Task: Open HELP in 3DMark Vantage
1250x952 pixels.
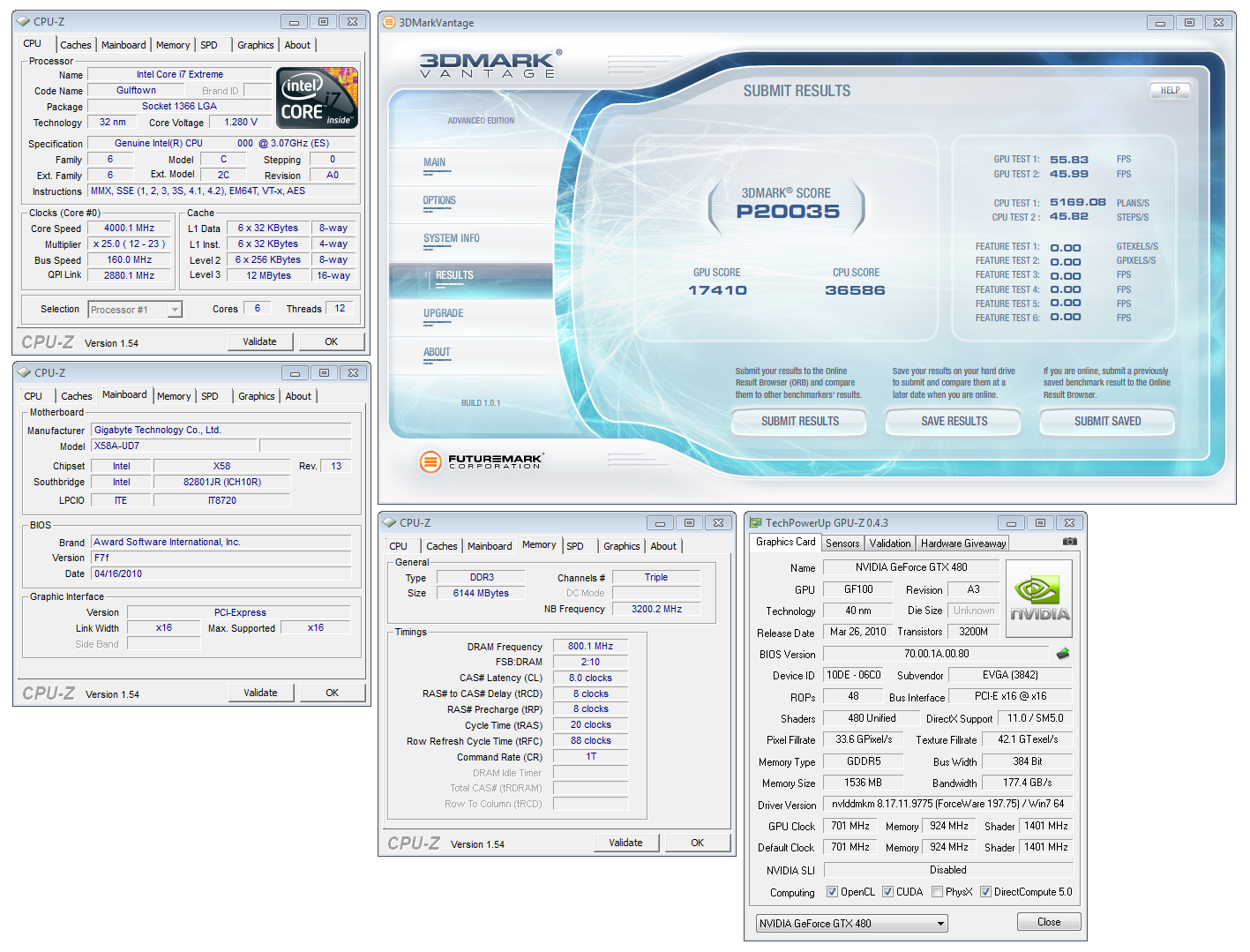Action: tap(1170, 90)
